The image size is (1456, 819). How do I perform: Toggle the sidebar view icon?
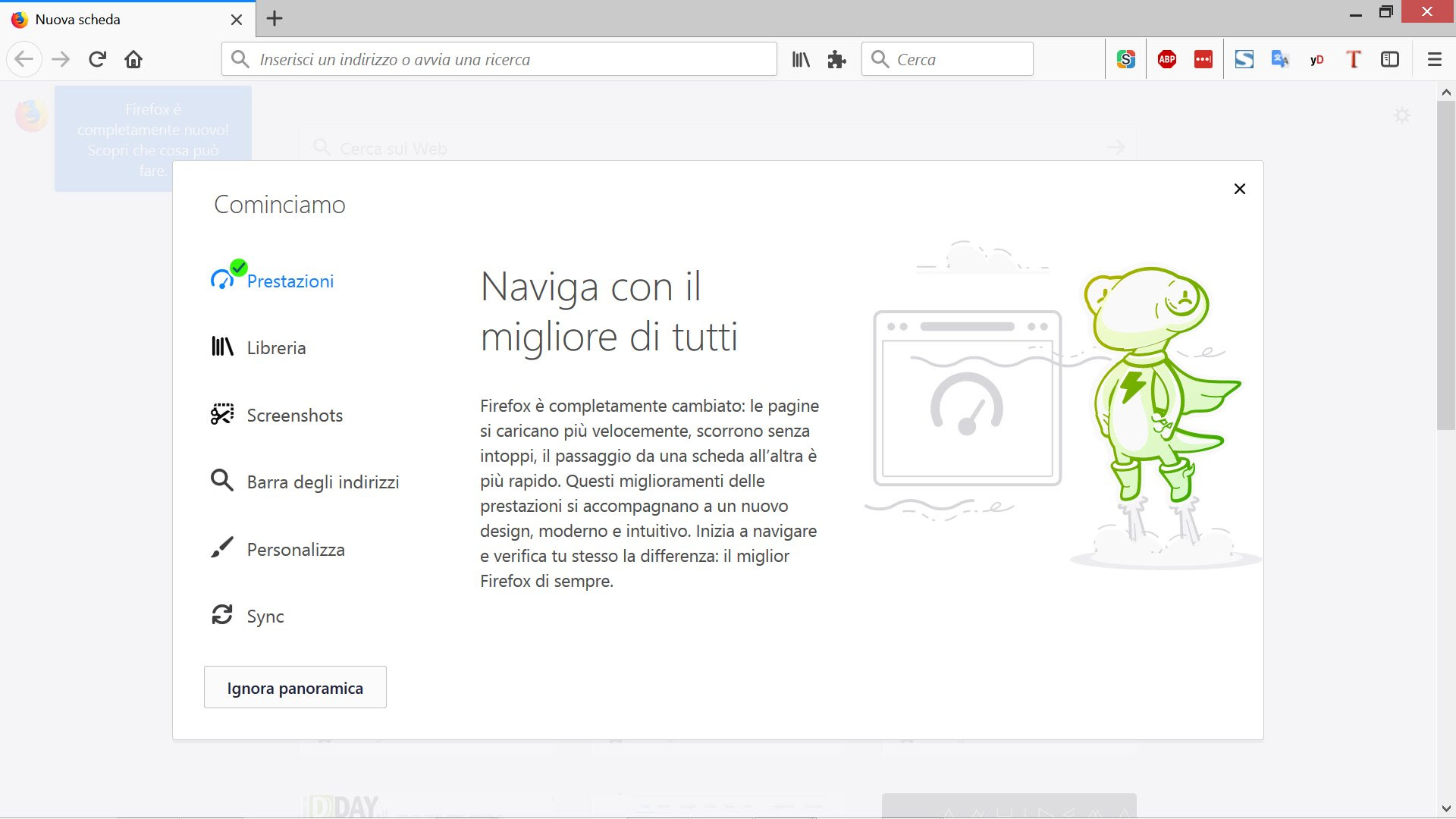click(1390, 59)
